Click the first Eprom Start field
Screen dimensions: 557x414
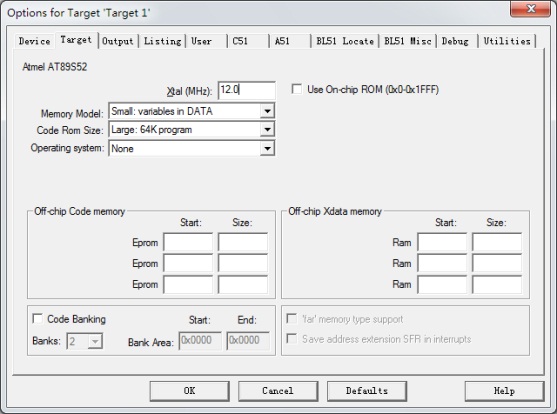(188, 242)
